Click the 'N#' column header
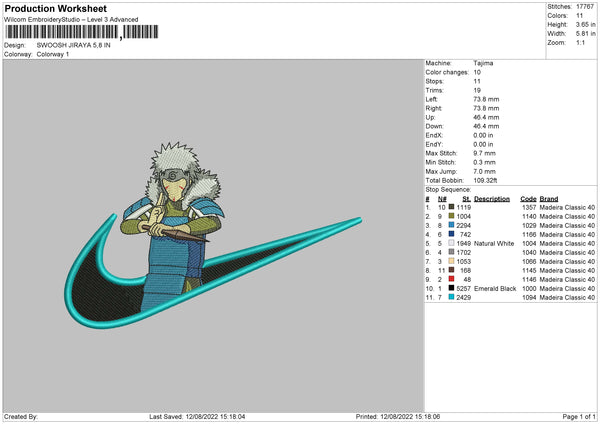Screen dimensions: 600x424 coord(442,199)
